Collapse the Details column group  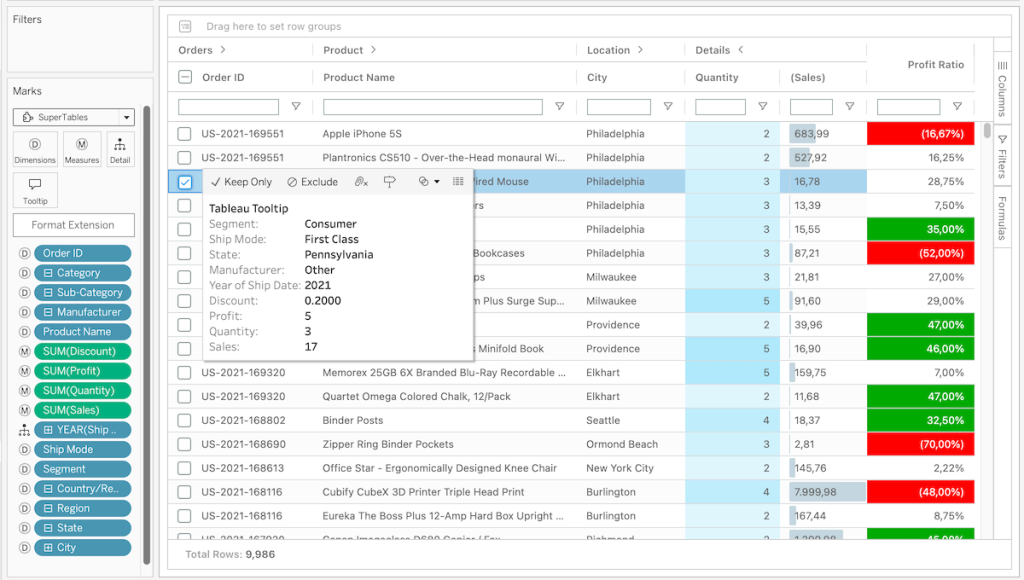click(741, 50)
